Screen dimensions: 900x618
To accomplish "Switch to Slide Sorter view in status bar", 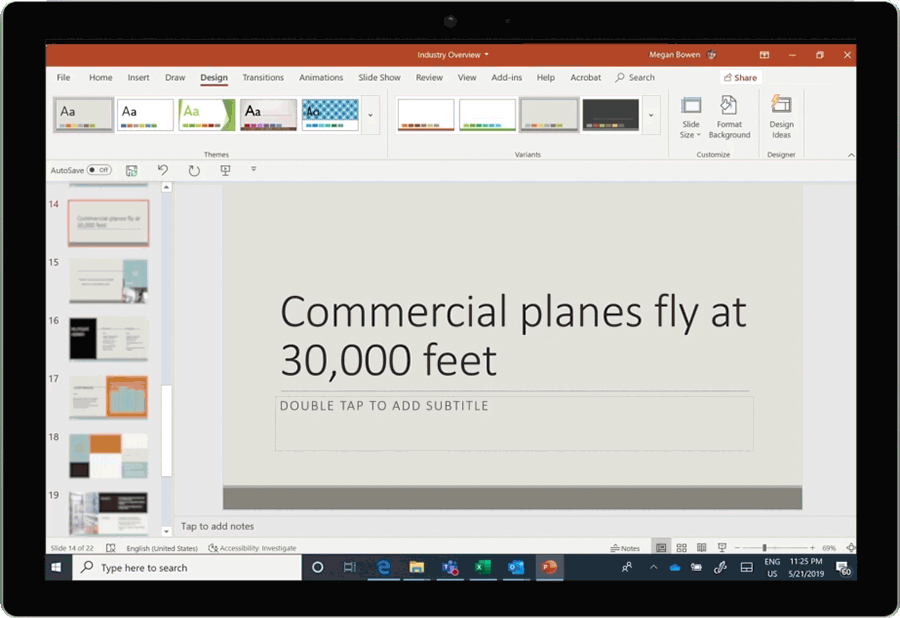I will click(x=681, y=547).
